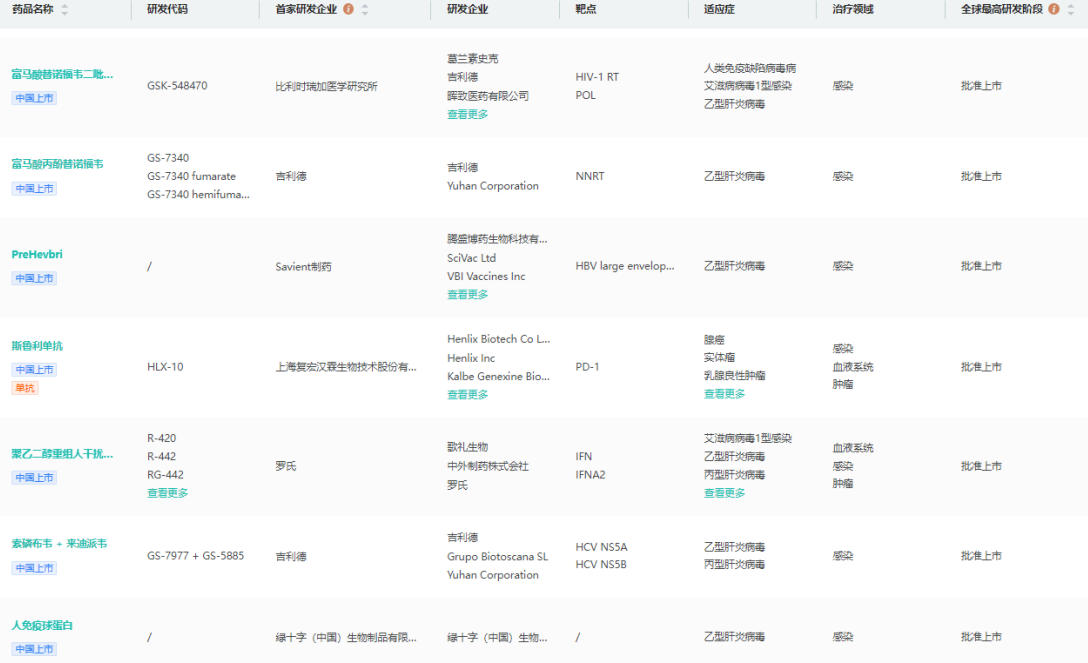The image size is (1088, 663).
Task: Show info icon next to 全球最高研发阶段
Action: pyautogui.click(x=1053, y=9)
